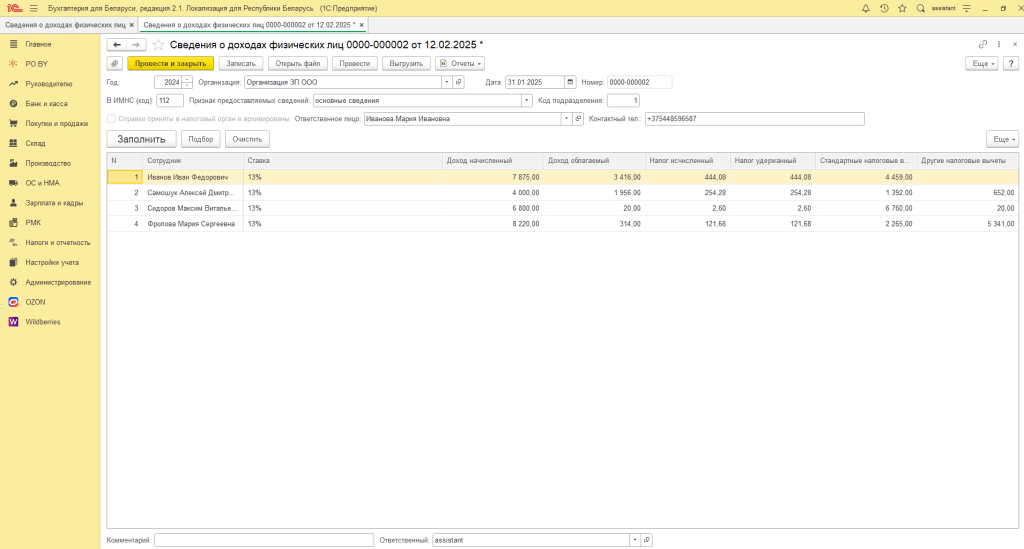Click cell 6 800,00 in Сидоров row
1024x549 pixels.
(x=492, y=208)
